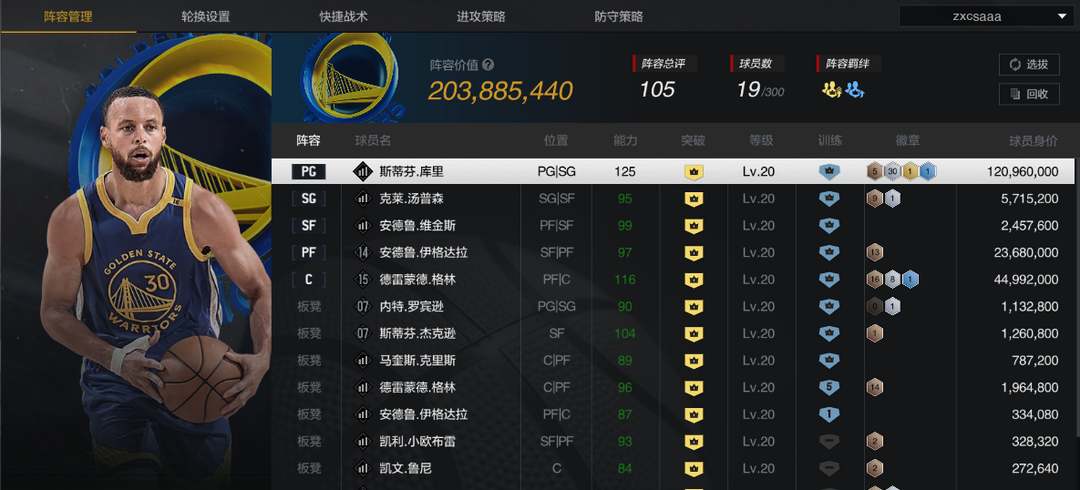Click the roster list vertical scrollbar
Viewport: 1080px width, 490px height.
(1077, 296)
